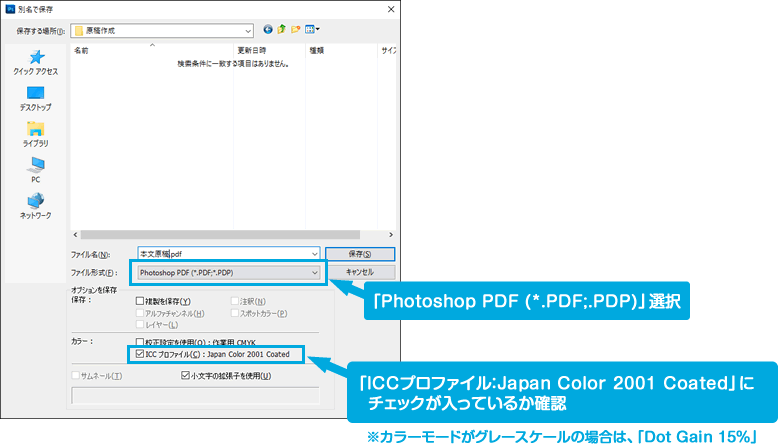Open the ファイル形式 Photoshop PDF dropdown
The height and width of the screenshot is (444, 778).
[x=315, y=272]
